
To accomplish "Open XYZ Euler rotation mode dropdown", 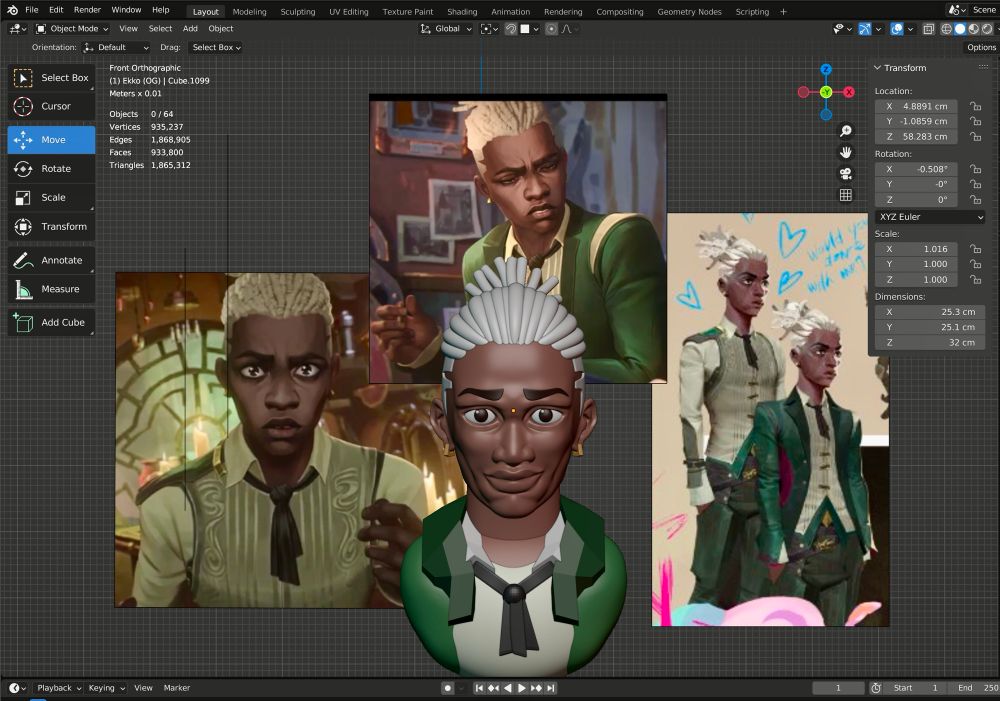I will 930,218.
